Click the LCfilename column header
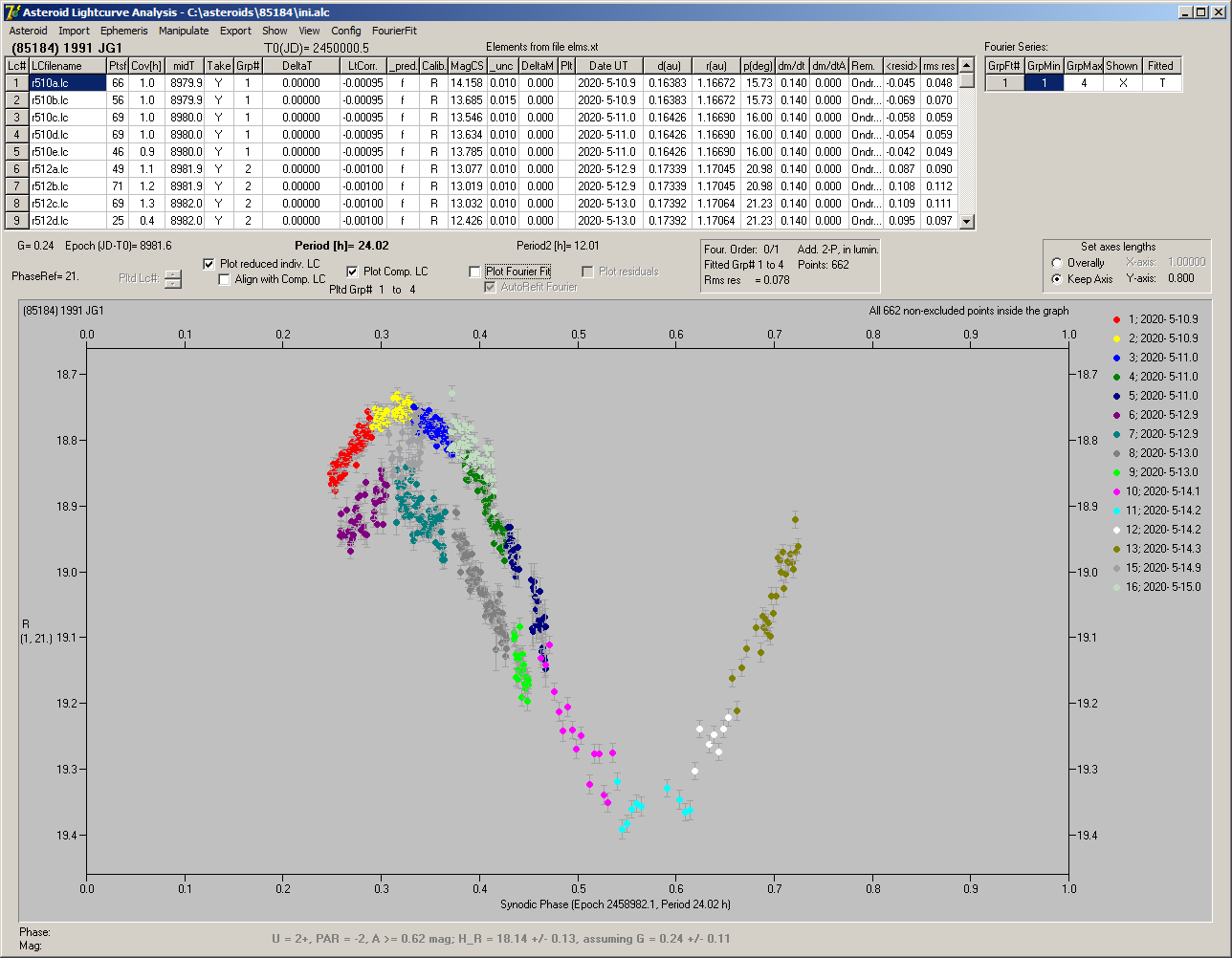The height and width of the screenshot is (958, 1232). click(68, 65)
